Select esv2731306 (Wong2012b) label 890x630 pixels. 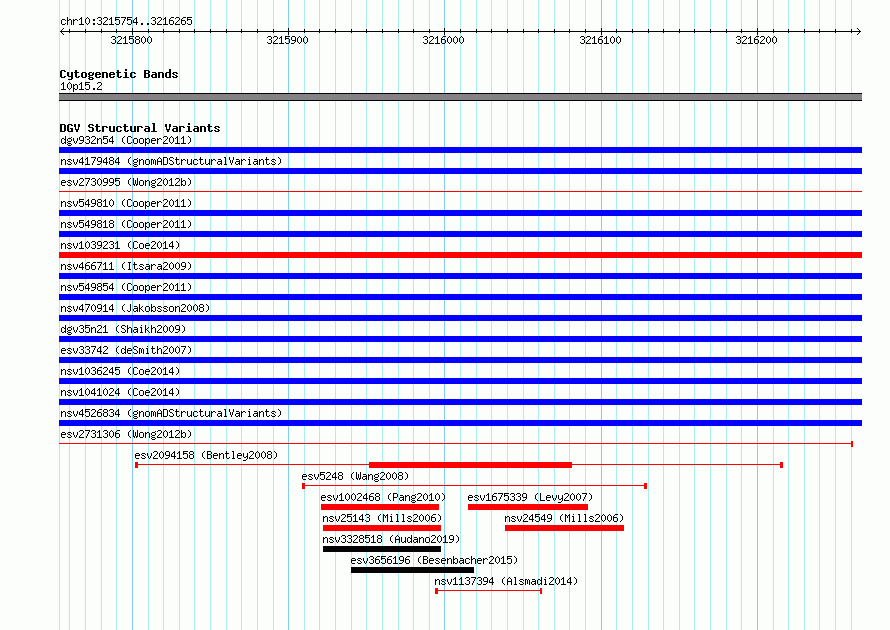pos(126,434)
